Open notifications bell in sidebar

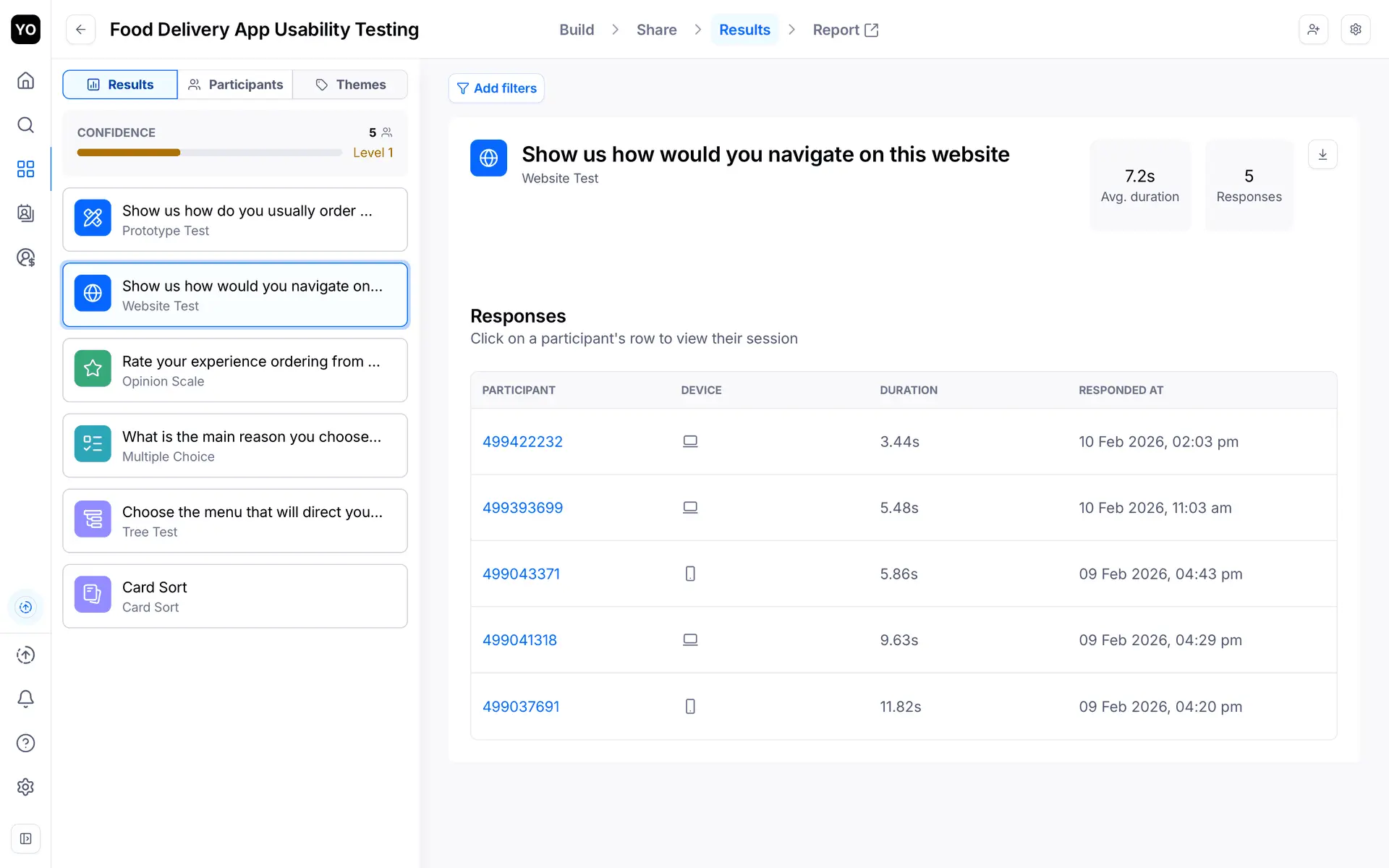pyautogui.click(x=25, y=699)
